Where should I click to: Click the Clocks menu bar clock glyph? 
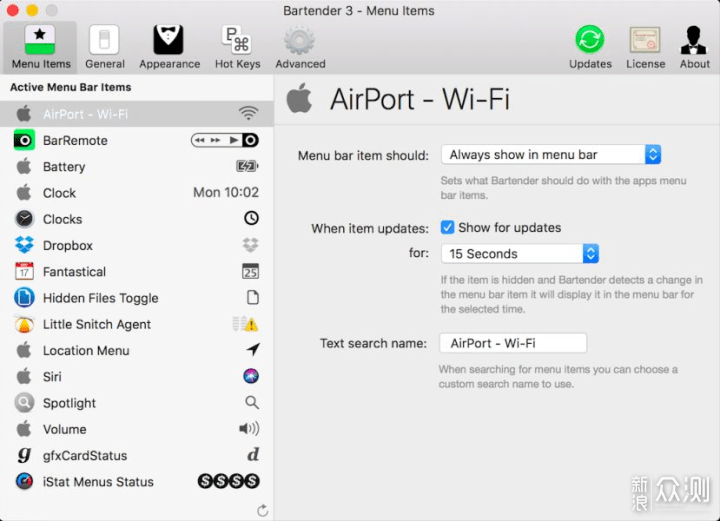coord(251,218)
